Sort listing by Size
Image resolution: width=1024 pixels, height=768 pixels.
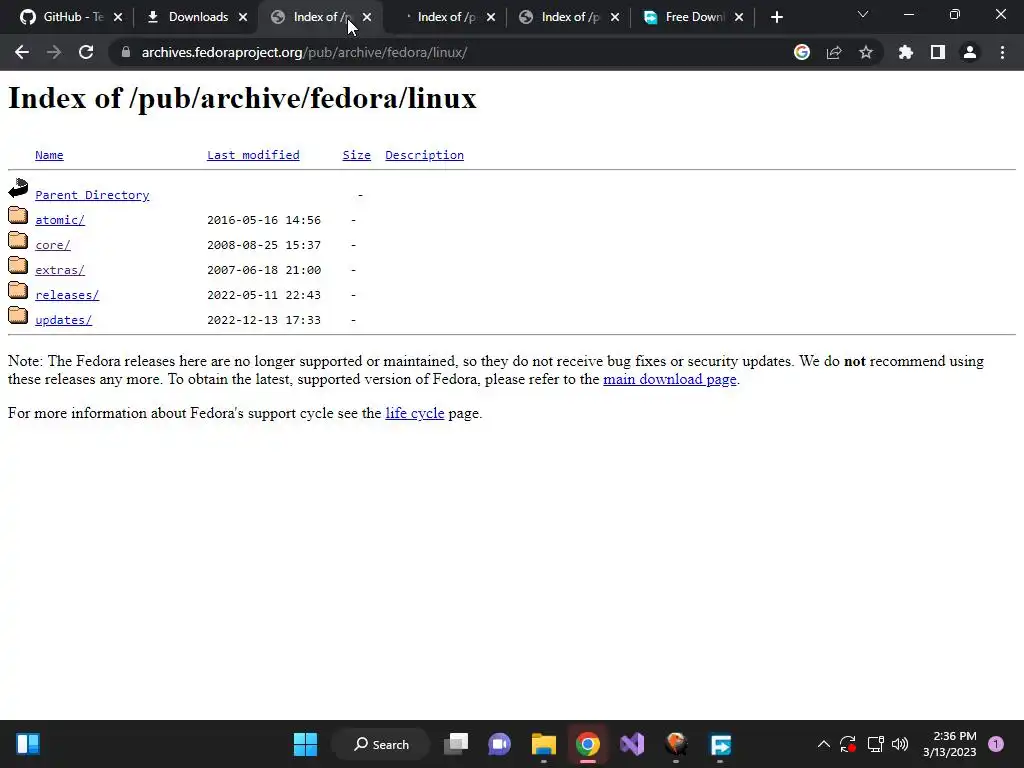pos(357,155)
